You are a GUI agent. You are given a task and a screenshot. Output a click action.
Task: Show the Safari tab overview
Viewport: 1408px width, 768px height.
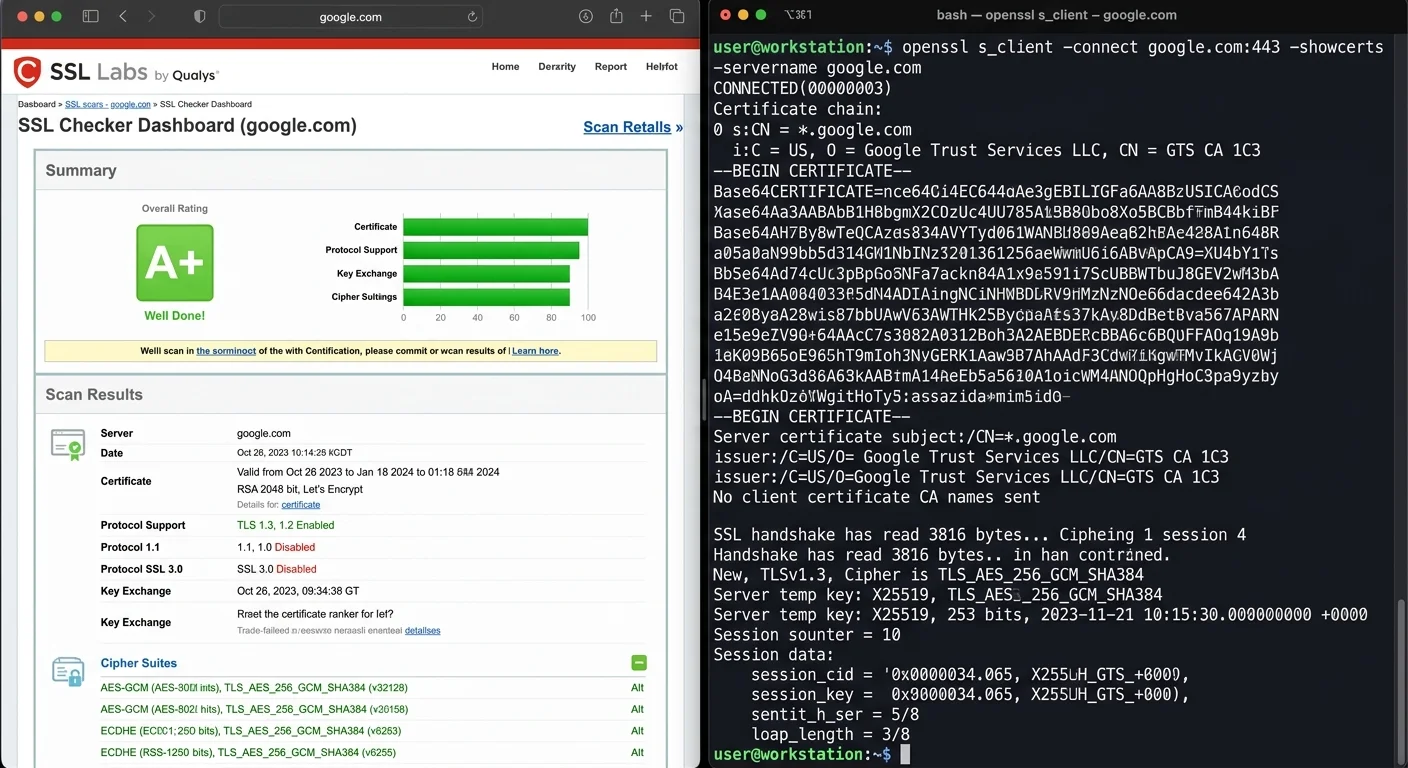[677, 17]
